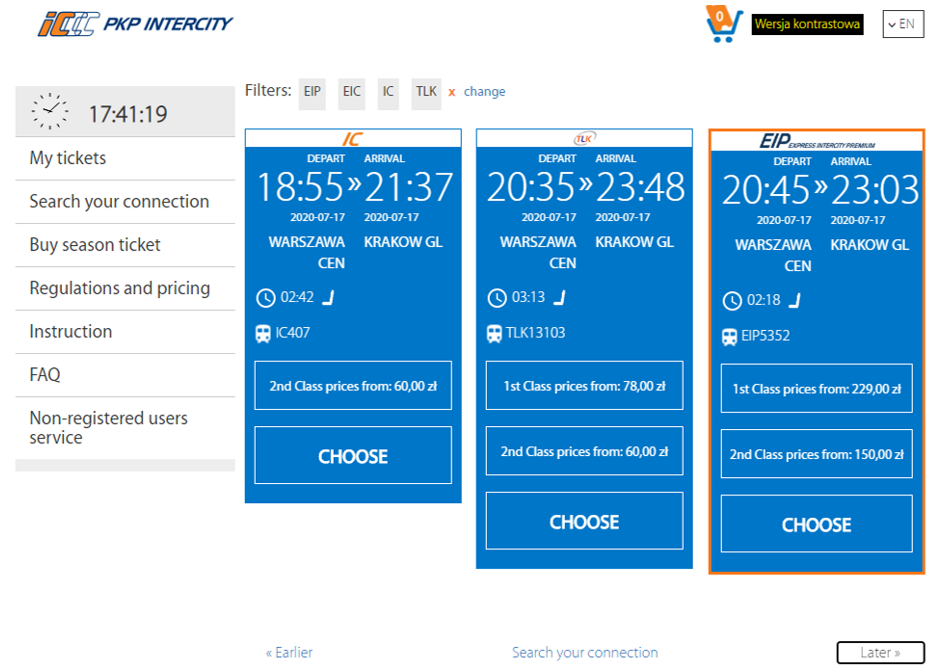Show later connections

click(x=880, y=653)
